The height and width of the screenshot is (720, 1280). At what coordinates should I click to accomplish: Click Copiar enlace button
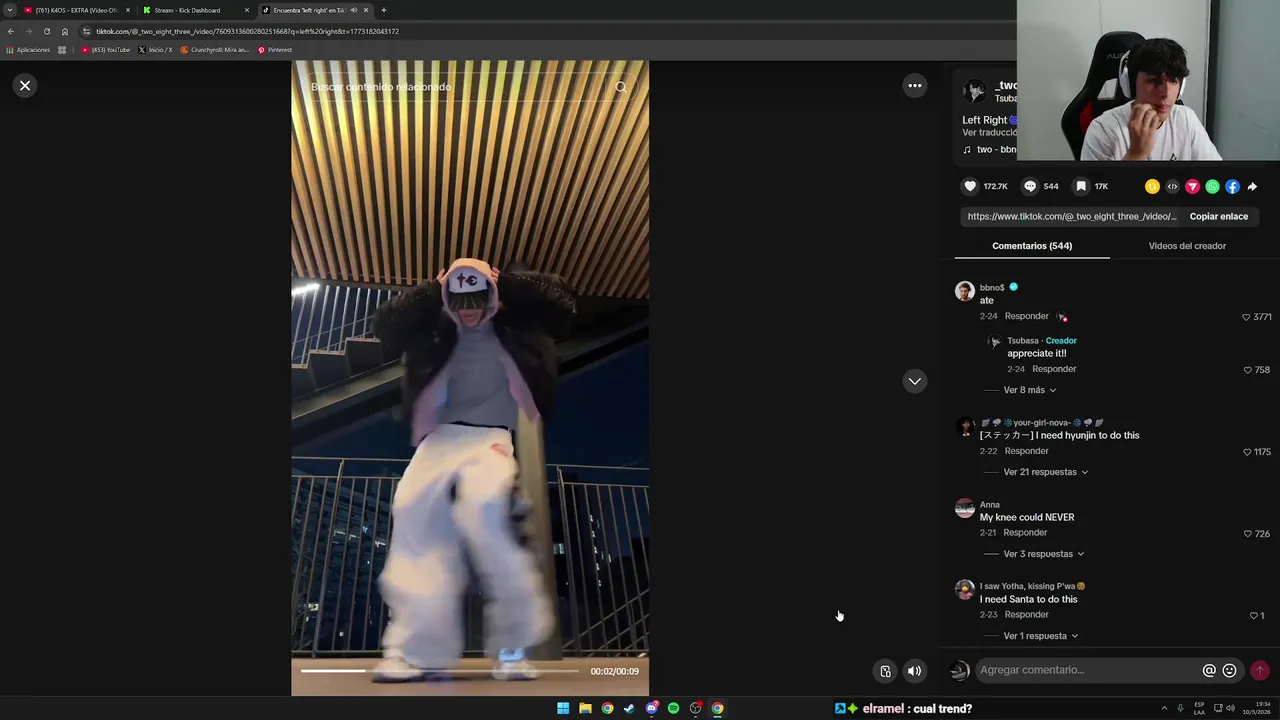[1218, 216]
